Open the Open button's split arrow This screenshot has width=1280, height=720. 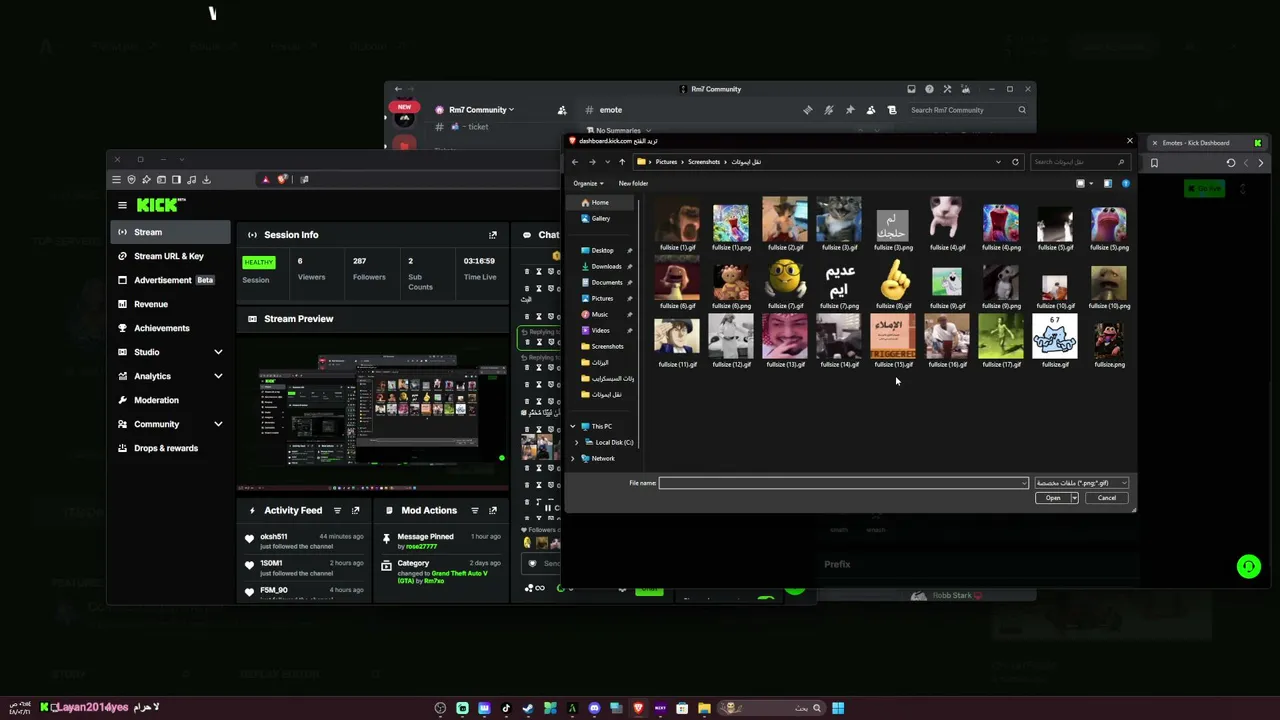pos(1074,498)
